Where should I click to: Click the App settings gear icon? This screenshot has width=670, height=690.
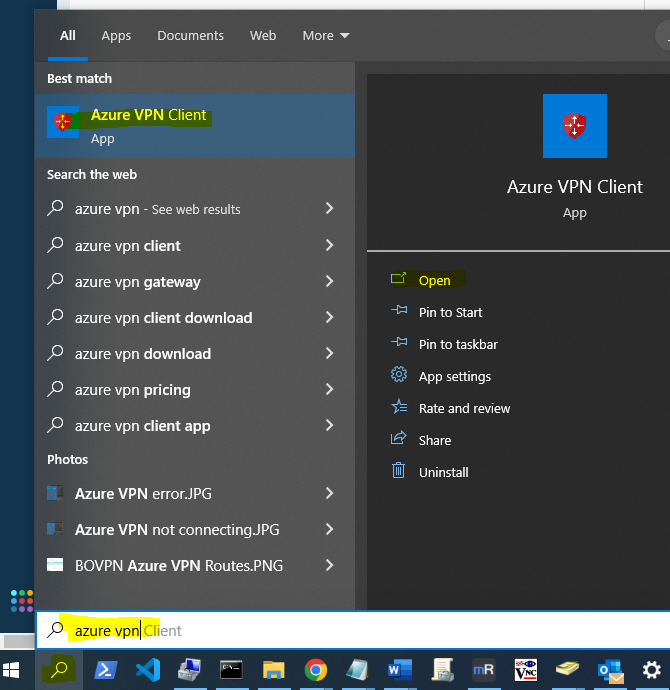[399, 374]
